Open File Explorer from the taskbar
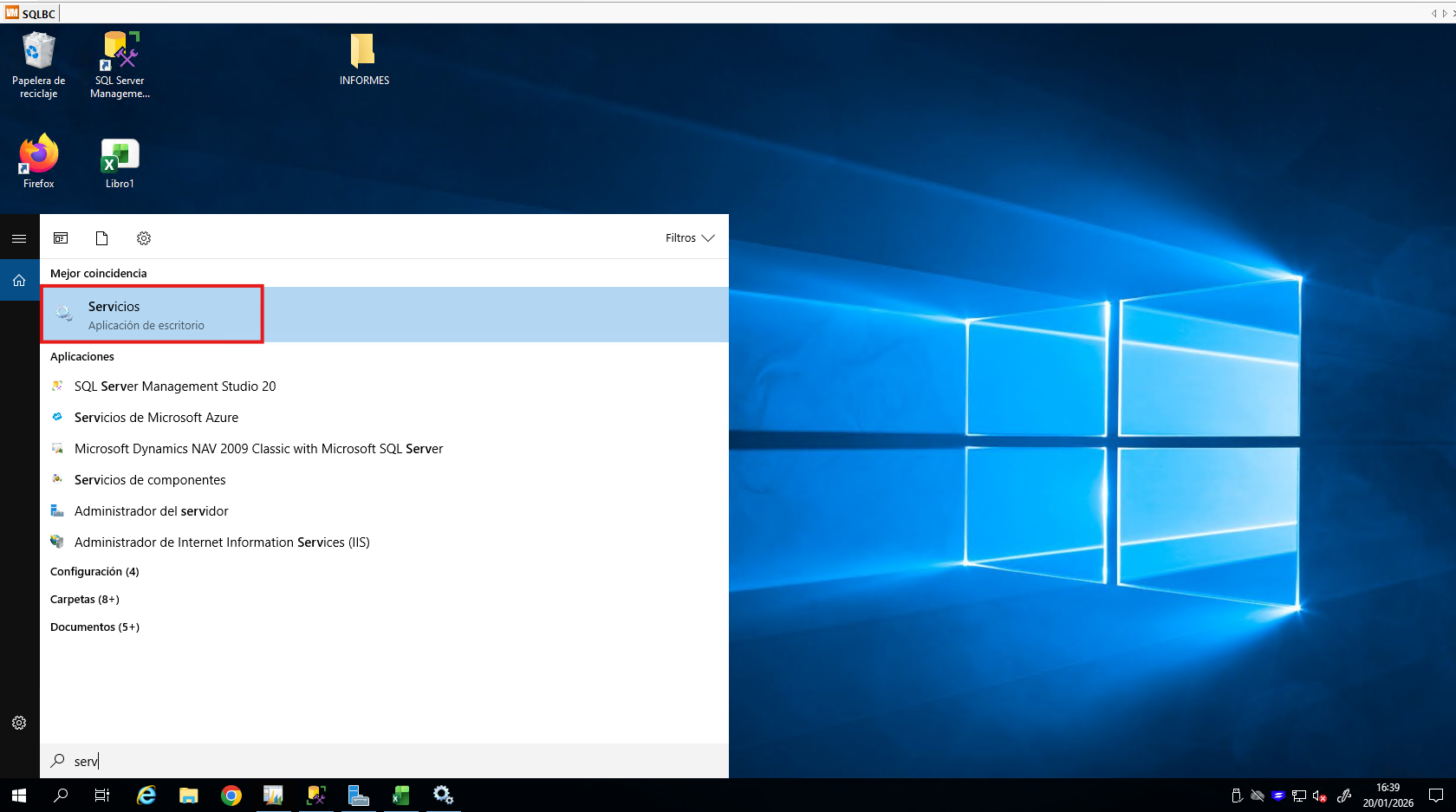Screen dimensions: 1456x812 (189, 796)
